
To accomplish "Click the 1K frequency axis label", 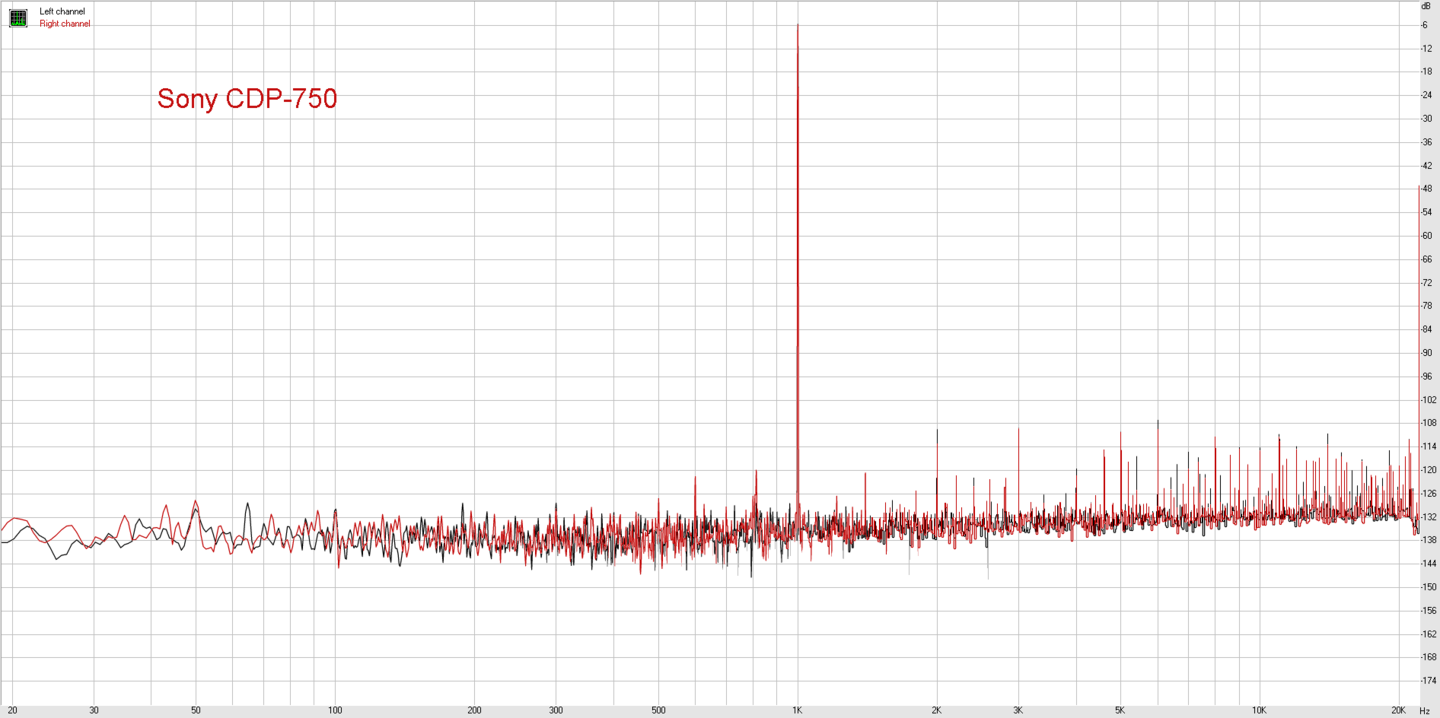I will (x=797, y=710).
